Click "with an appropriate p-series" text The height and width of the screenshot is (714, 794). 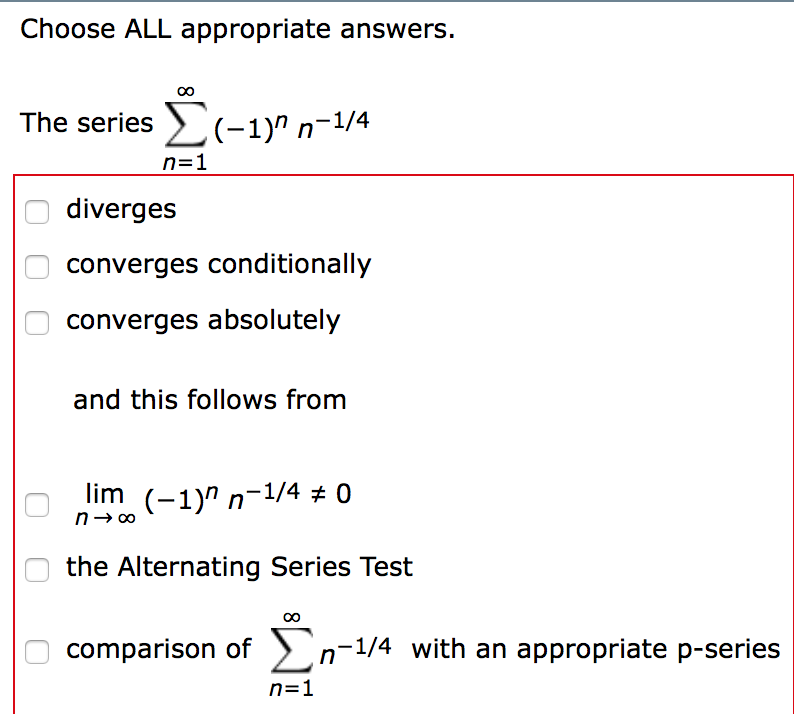click(x=595, y=649)
